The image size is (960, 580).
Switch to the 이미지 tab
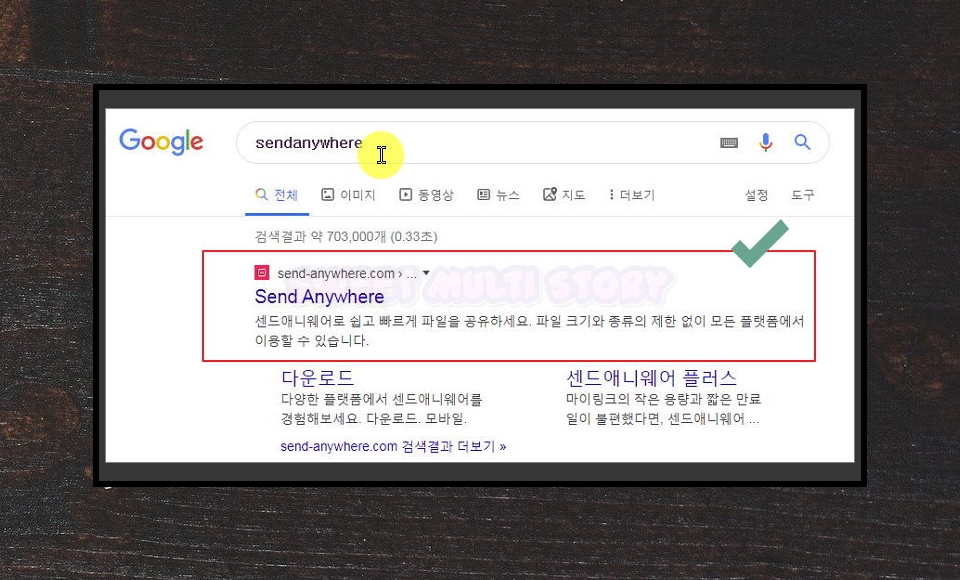click(348, 195)
